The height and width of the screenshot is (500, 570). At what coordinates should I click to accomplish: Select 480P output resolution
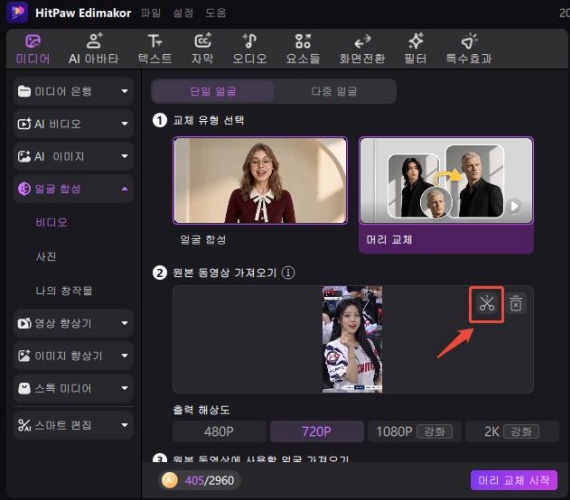point(219,432)
